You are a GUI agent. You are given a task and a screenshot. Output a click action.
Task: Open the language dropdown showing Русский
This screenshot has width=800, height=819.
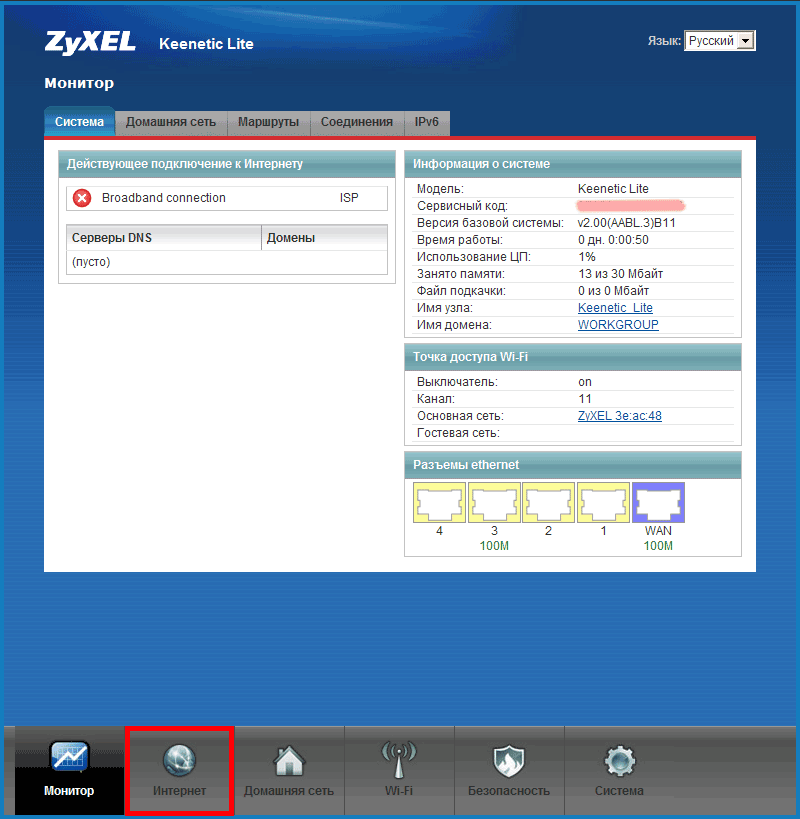(720, 41)
